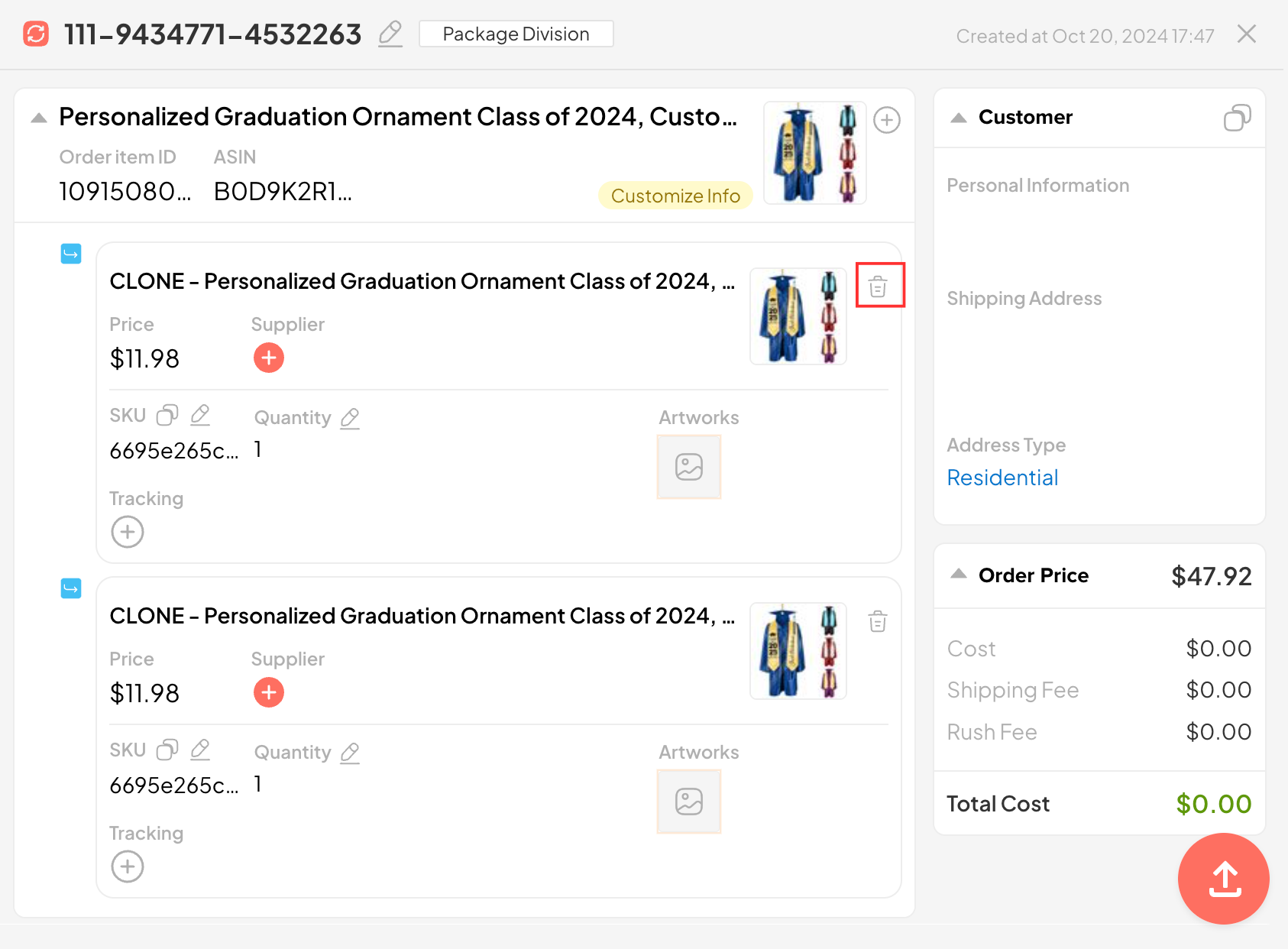Delete the second cloned ornament item
This screenshot has height=949, width=1288.
click(878, 621)
